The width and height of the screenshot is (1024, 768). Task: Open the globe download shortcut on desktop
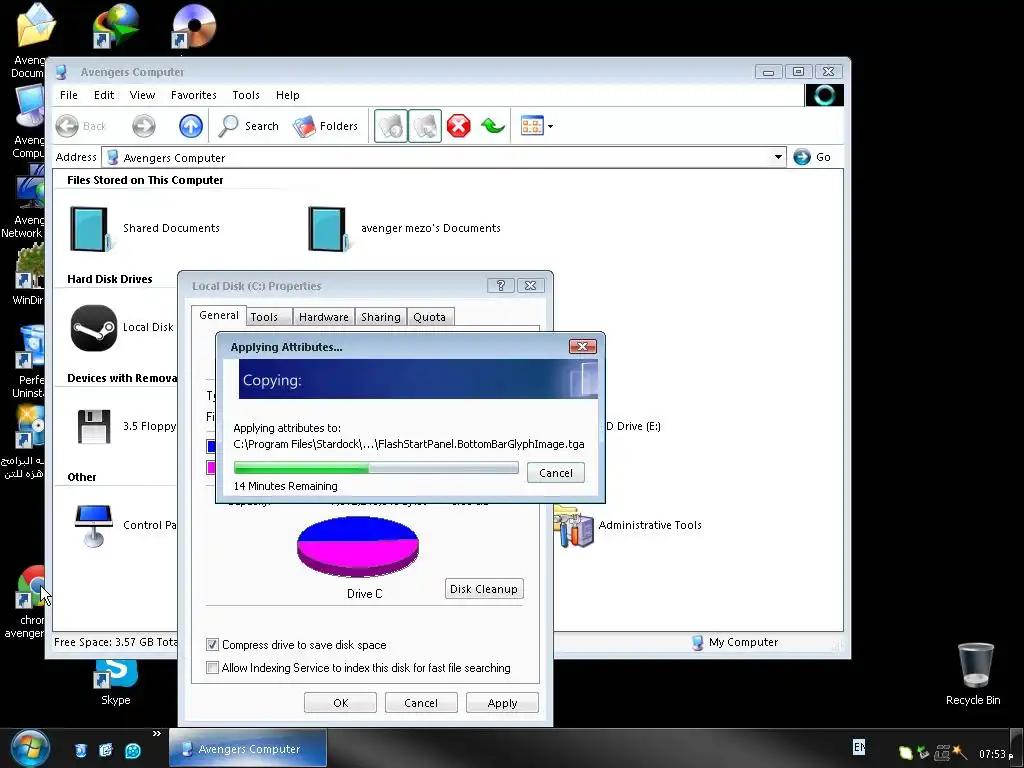116,26
